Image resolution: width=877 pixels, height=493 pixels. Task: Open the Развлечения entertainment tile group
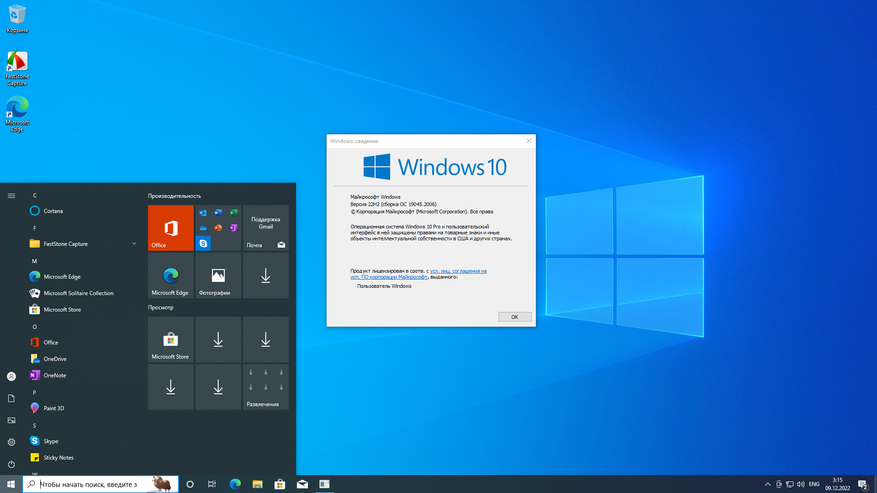266,387
